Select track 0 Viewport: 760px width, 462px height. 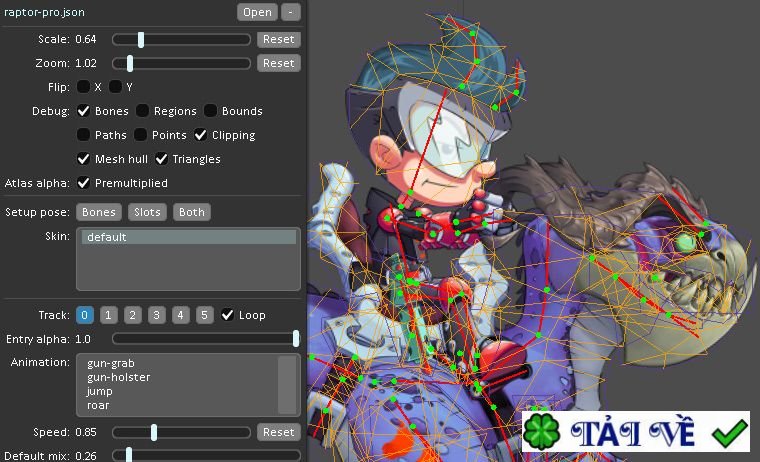(x=84, y=315)
